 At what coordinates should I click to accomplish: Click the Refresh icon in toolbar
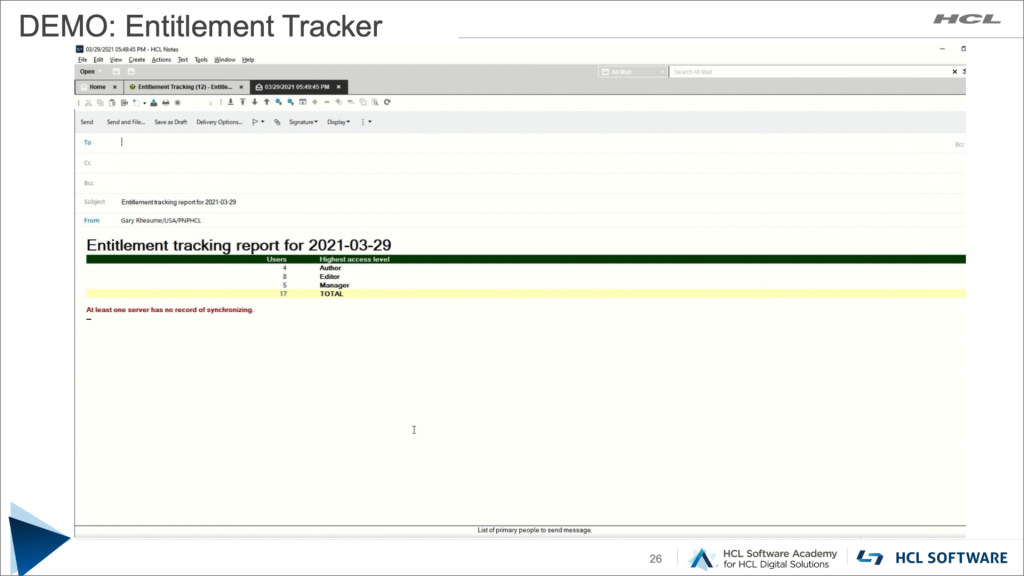point(387,102)
